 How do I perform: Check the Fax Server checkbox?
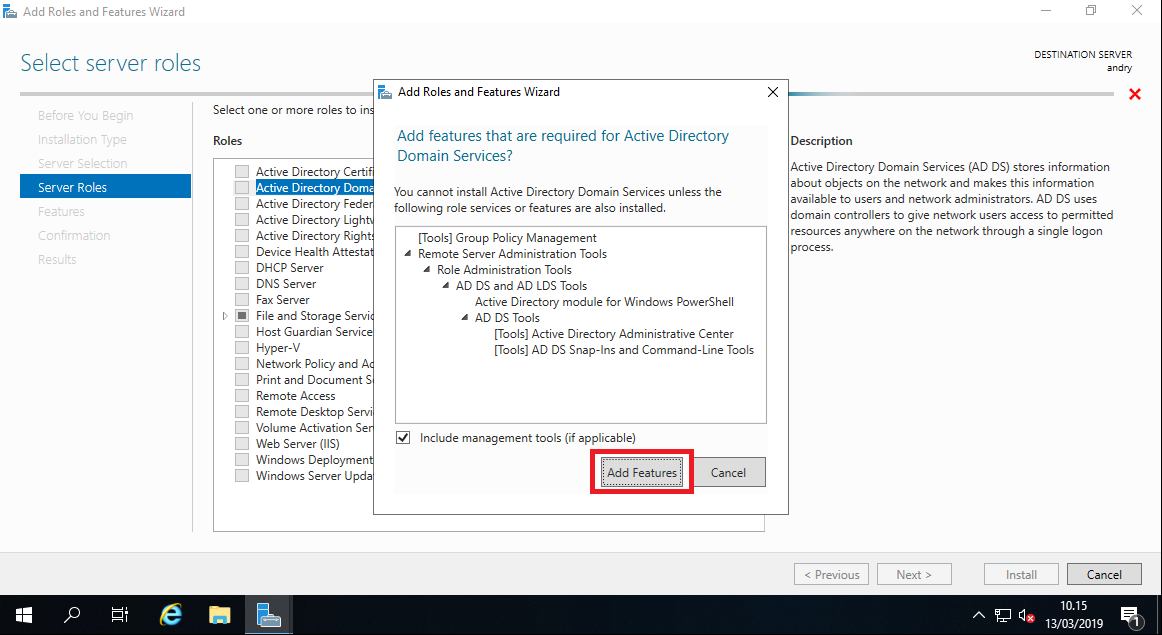[242, 299]
